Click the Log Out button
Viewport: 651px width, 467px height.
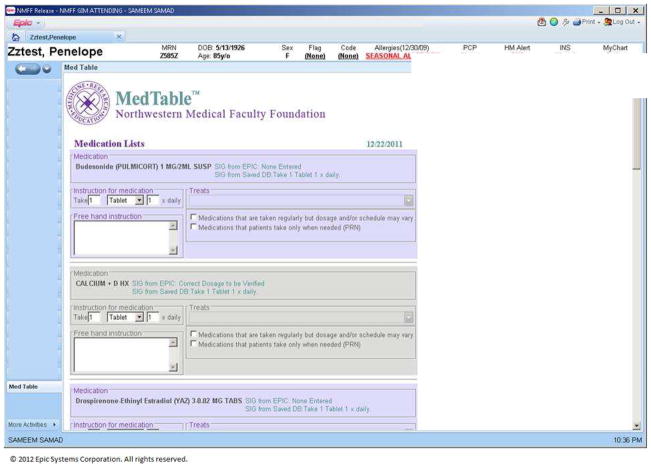pos(622,22)
